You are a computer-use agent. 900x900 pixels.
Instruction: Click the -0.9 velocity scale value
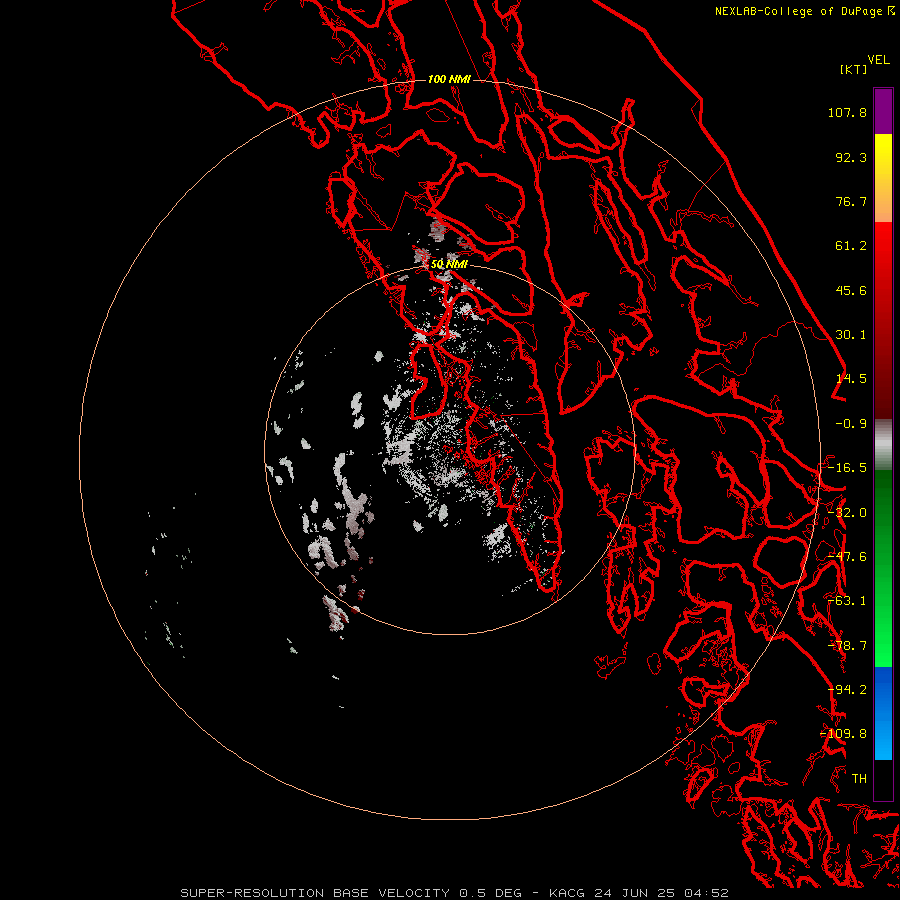click(851, 424)
